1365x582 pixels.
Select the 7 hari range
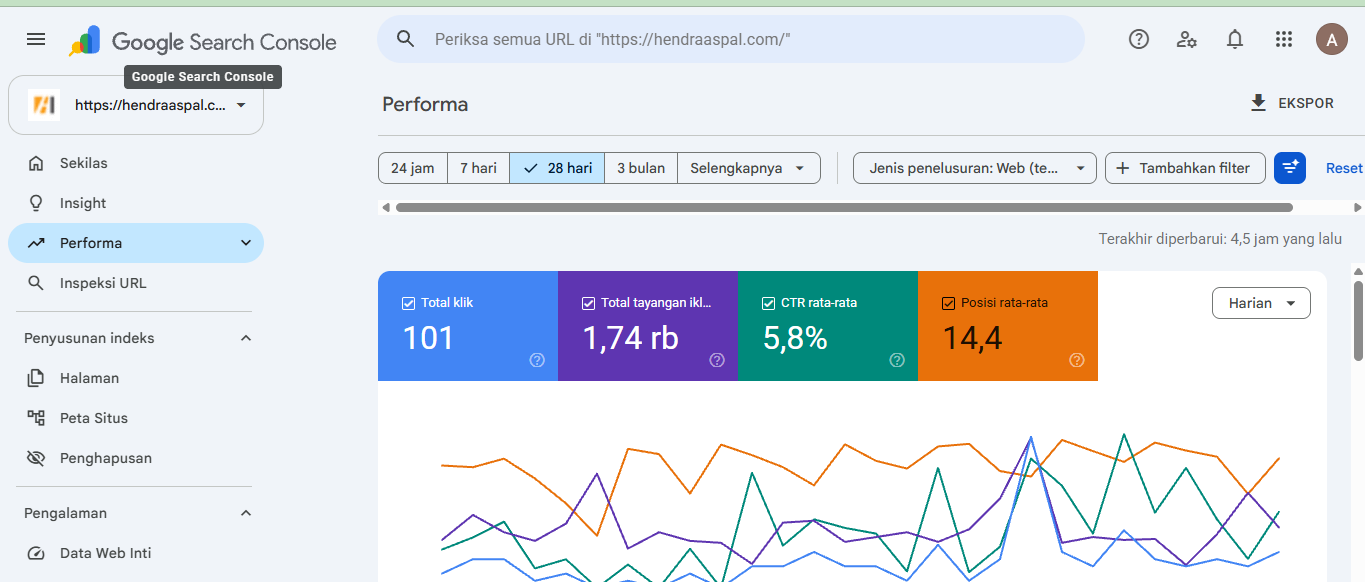click(x=478, y=168)
